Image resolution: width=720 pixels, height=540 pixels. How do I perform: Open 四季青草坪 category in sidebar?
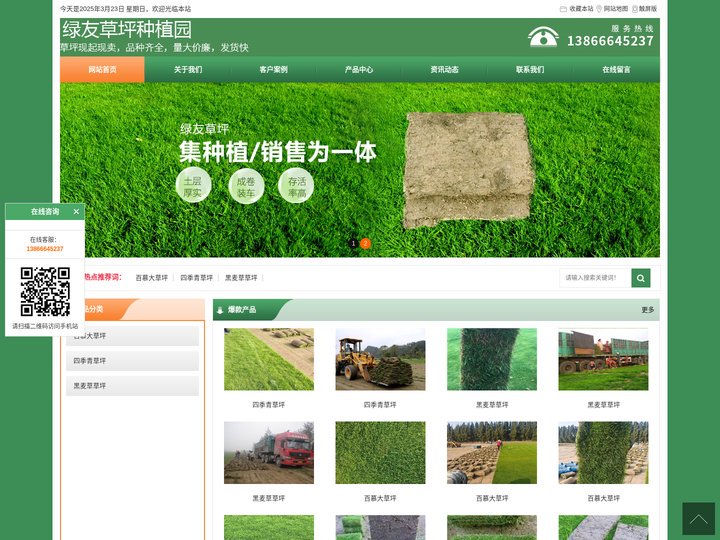click(x=132, y=361)
